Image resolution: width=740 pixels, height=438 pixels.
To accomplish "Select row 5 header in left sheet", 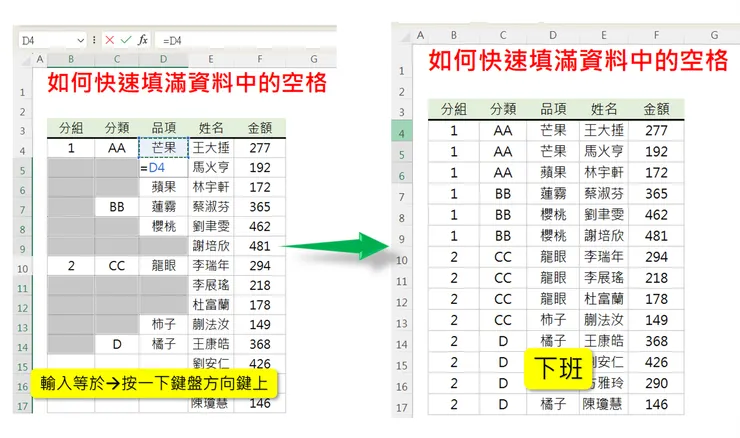I will pos(22,170).
